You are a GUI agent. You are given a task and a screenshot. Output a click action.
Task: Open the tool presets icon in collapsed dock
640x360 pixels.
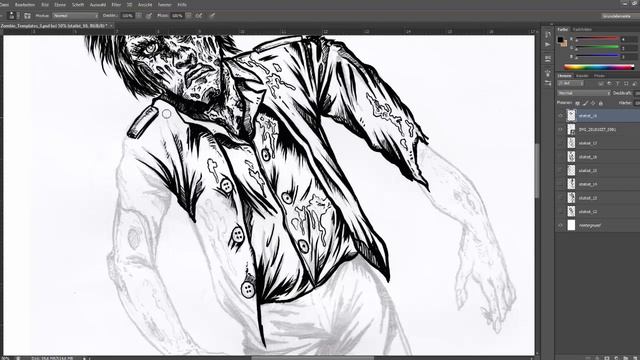[548, 83]
